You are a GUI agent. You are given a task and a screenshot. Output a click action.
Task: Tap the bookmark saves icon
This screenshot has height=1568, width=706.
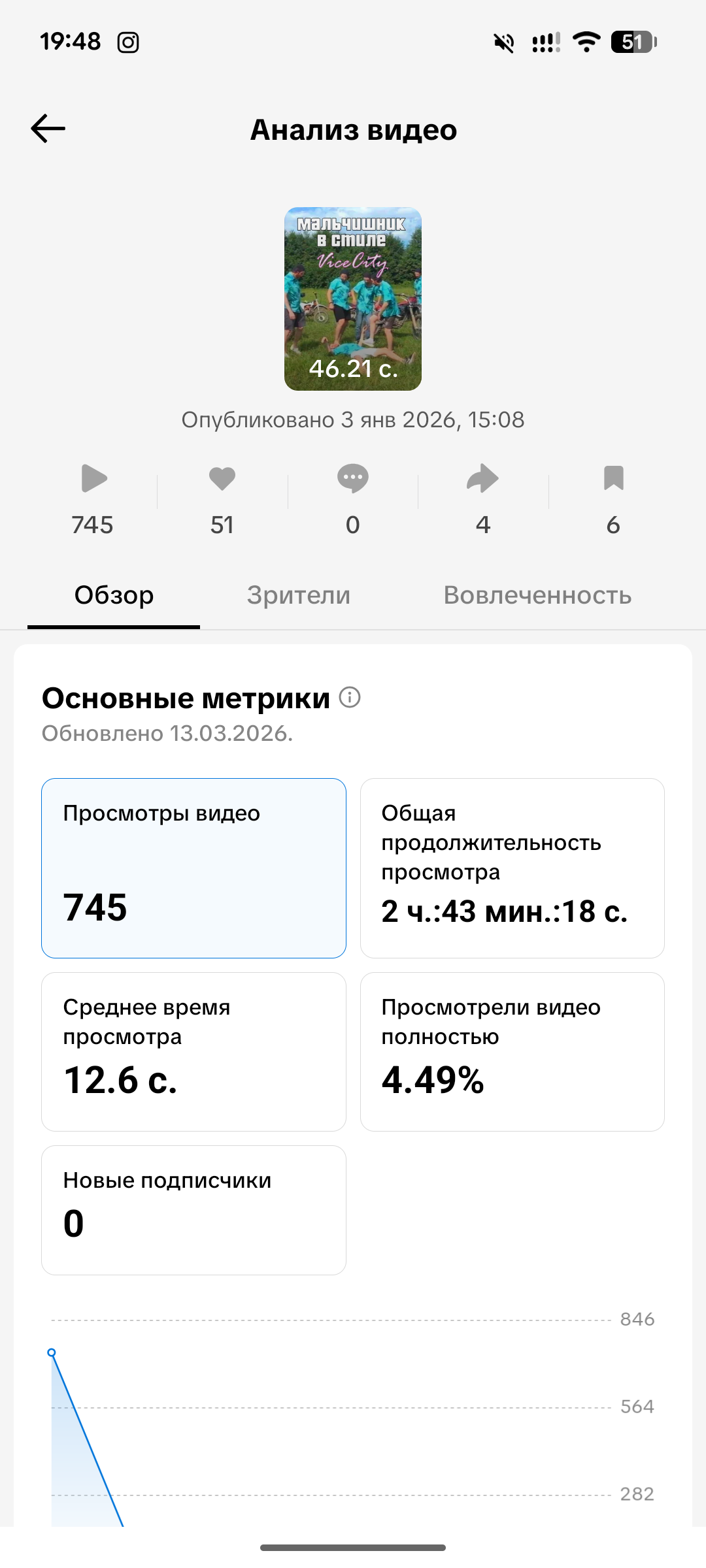point(613,478)
